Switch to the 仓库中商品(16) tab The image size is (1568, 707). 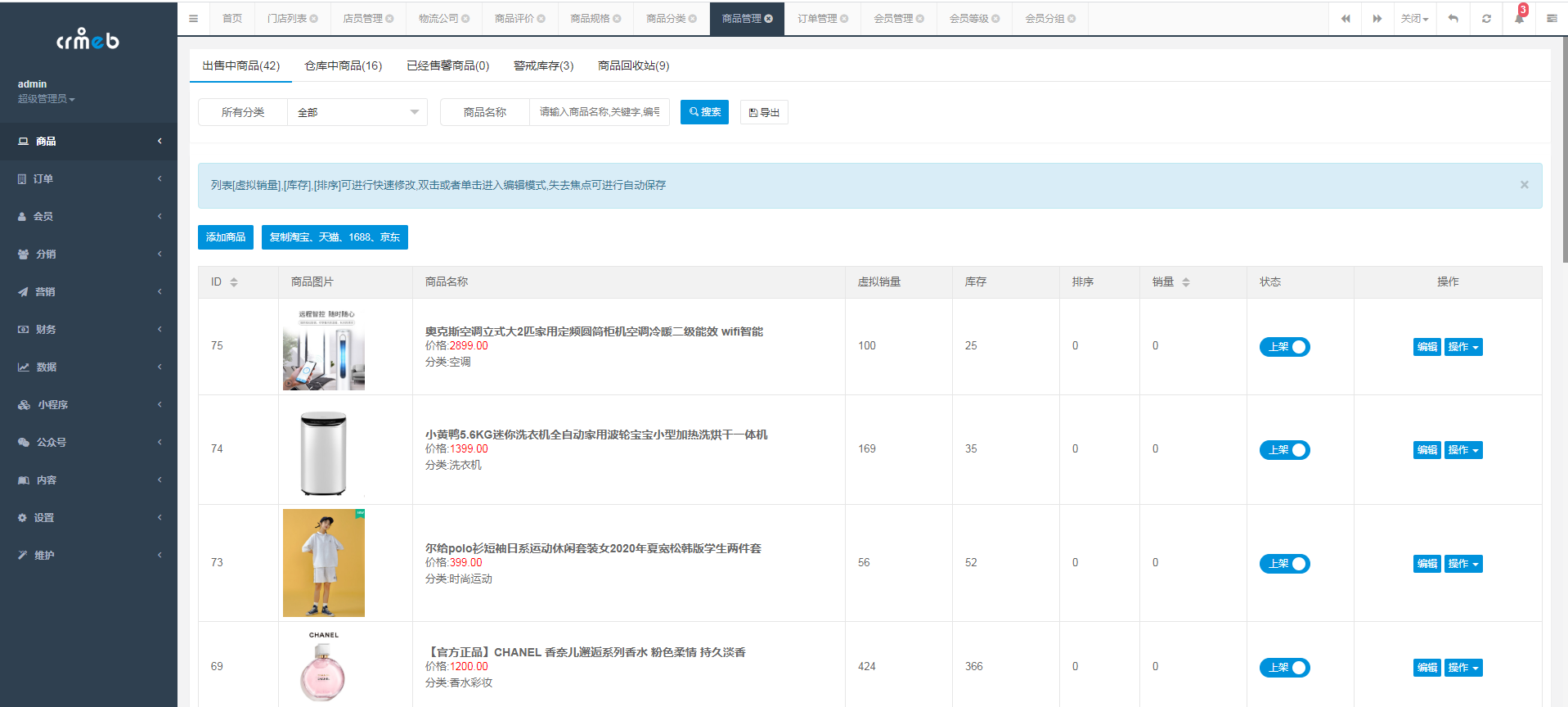[x=343, y=65]
